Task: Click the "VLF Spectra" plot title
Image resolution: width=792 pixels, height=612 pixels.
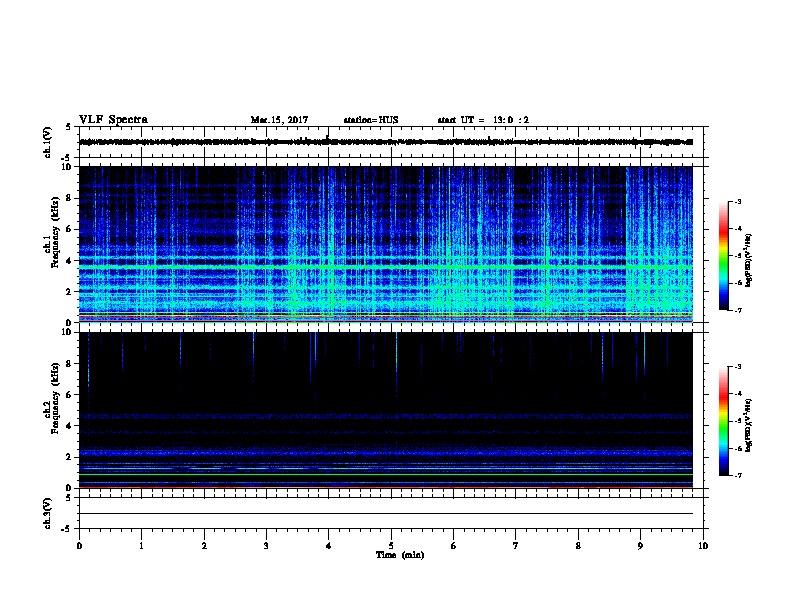Action: click(x=113, y=119)
